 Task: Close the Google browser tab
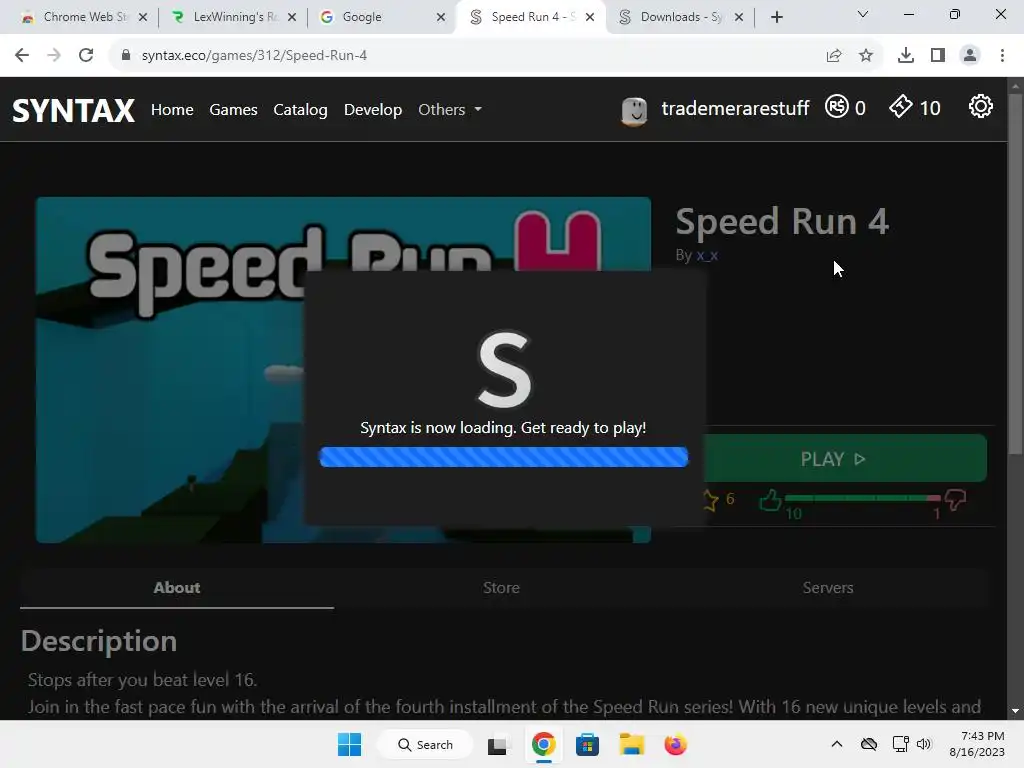pyautogui.click(x=441, y=17)
